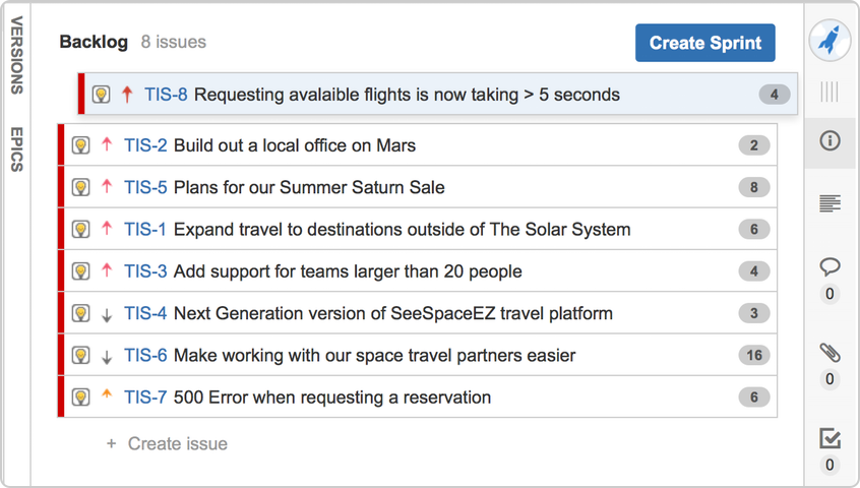Click the estimate badge 16 on TIS-6

[x=754, y=355]
